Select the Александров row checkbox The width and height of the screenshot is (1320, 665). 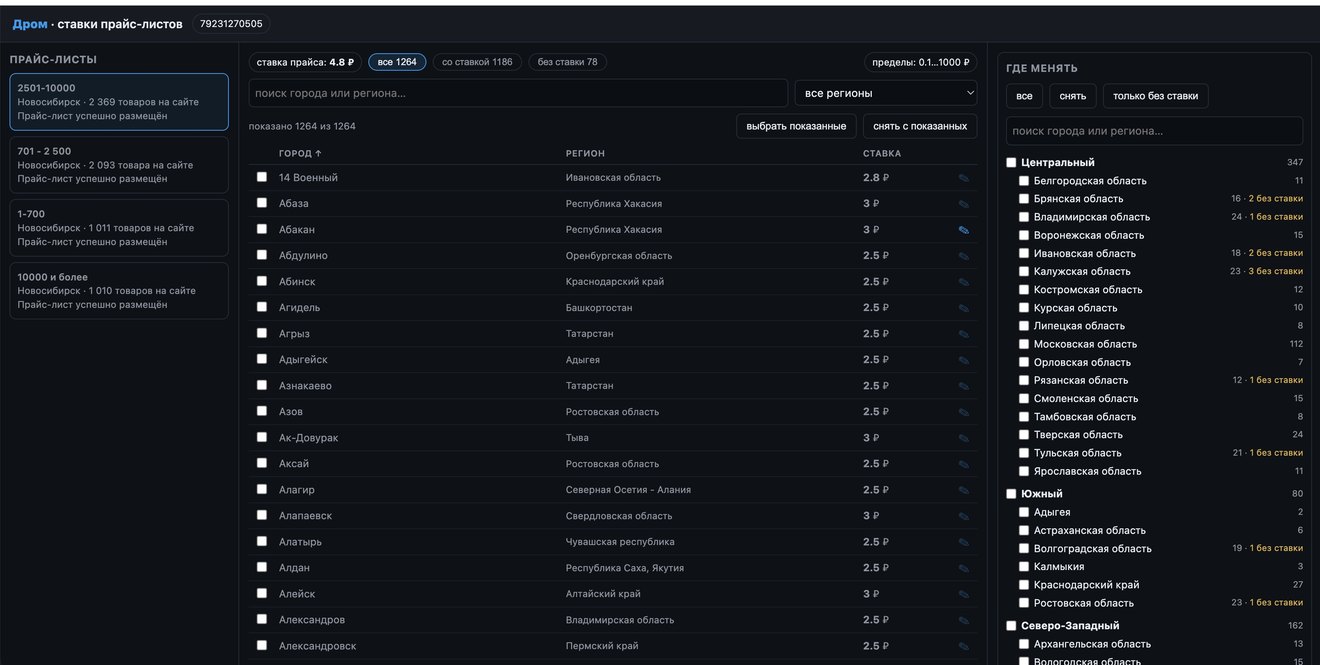point(262,619)
